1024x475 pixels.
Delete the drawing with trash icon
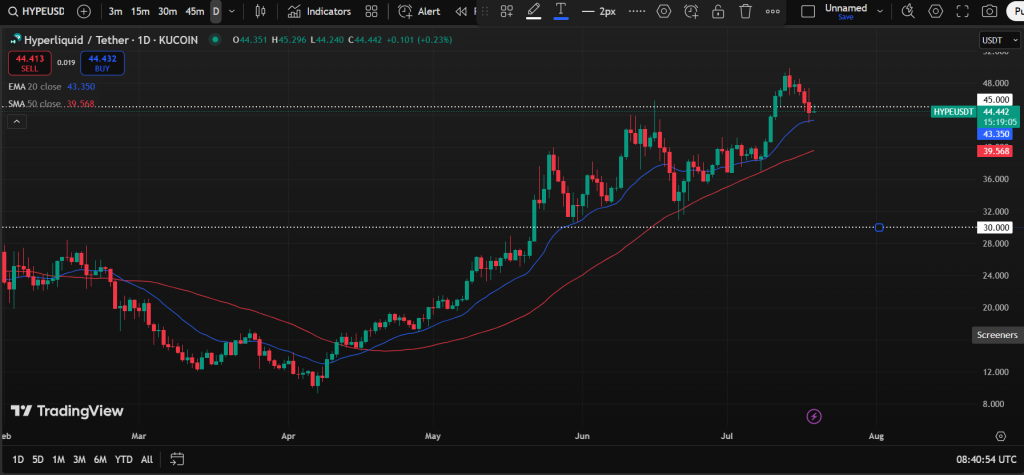coord(745,11)
